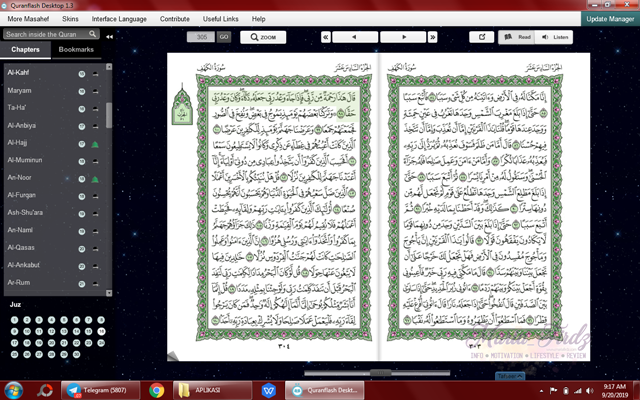The height and width of the screenshot is (400, 640).
Task: Open the APLIKASI folder in taskbar
Action: click(213, 390)
